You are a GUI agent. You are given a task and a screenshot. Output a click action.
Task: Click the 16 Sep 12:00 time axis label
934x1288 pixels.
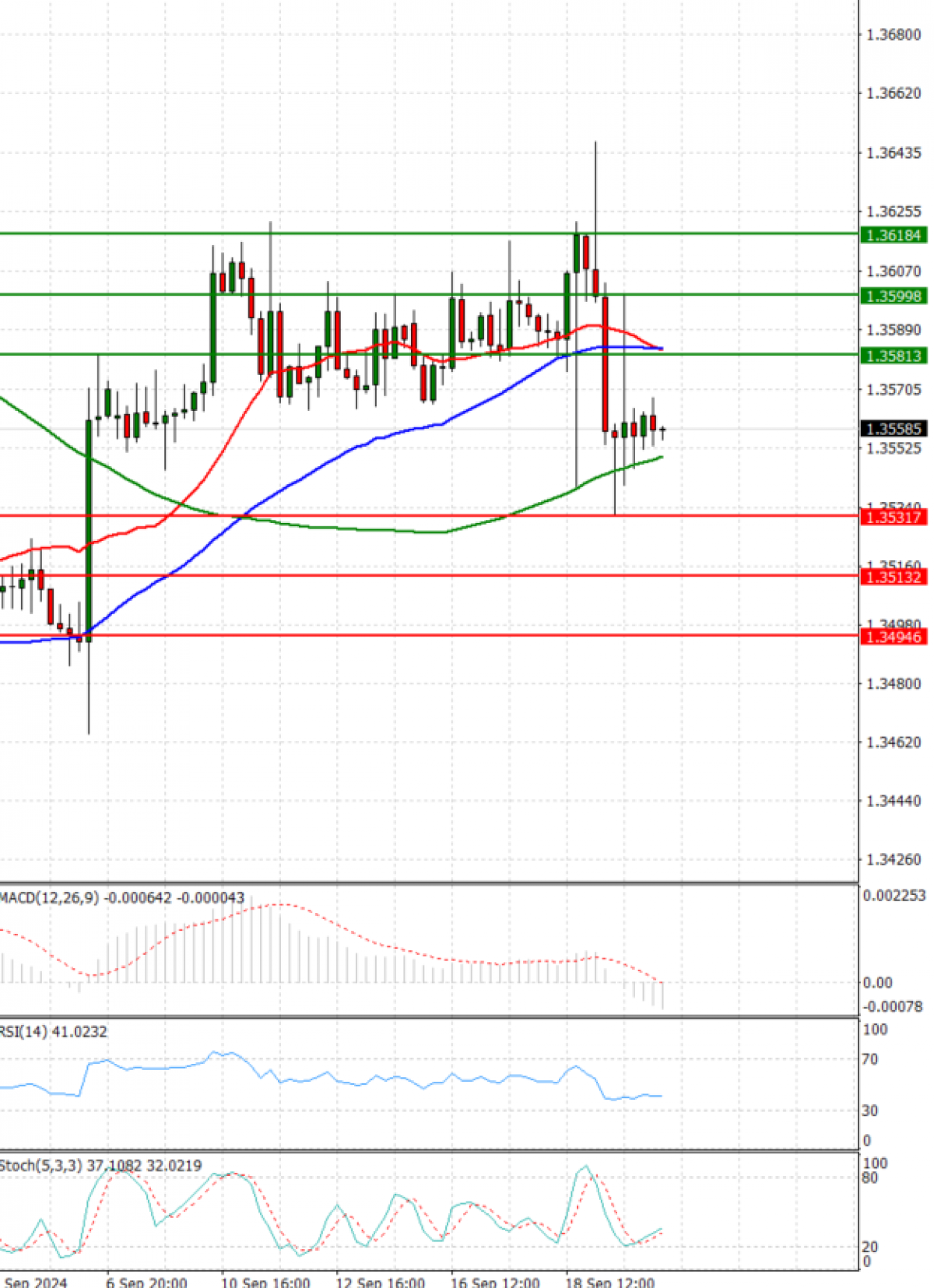coord(495,1281)
